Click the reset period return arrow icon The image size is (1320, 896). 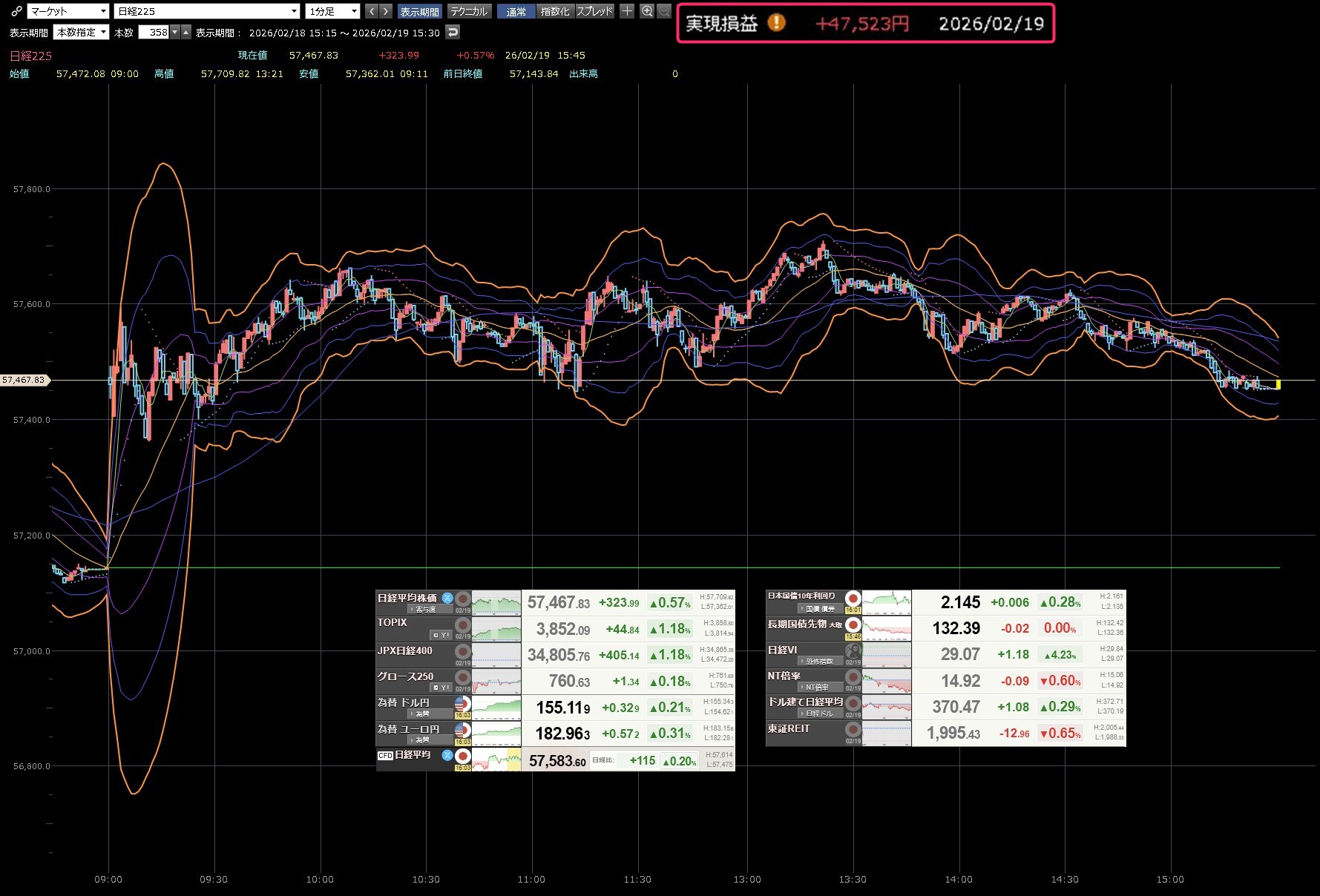pos(453,32)
